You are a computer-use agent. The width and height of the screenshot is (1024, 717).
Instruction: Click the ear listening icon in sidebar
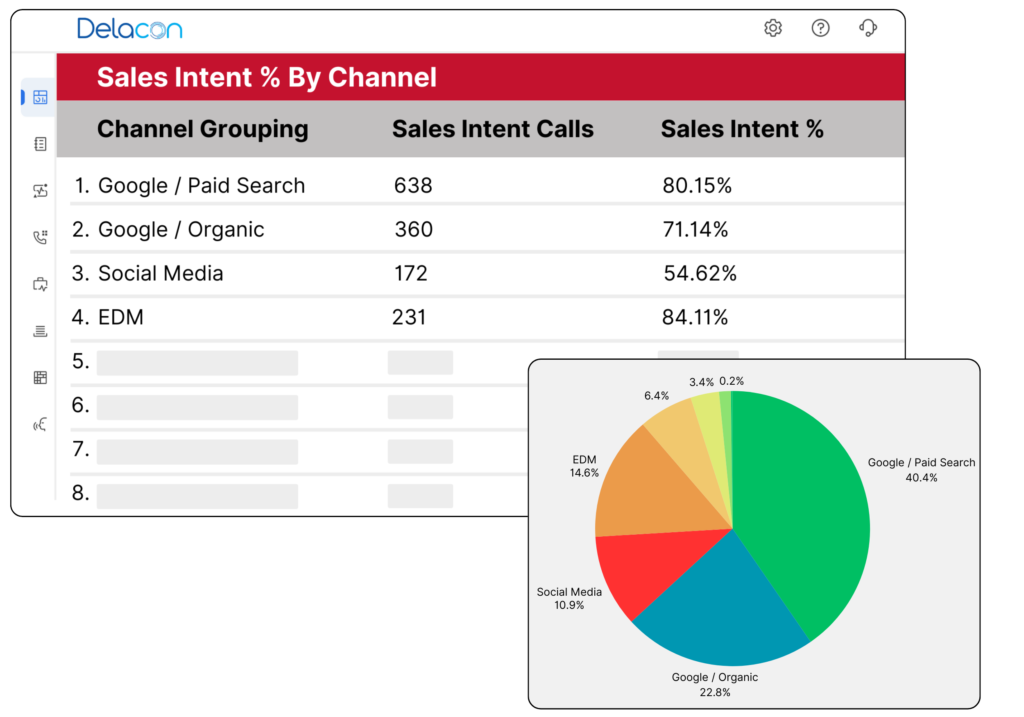tap(40, 425)
